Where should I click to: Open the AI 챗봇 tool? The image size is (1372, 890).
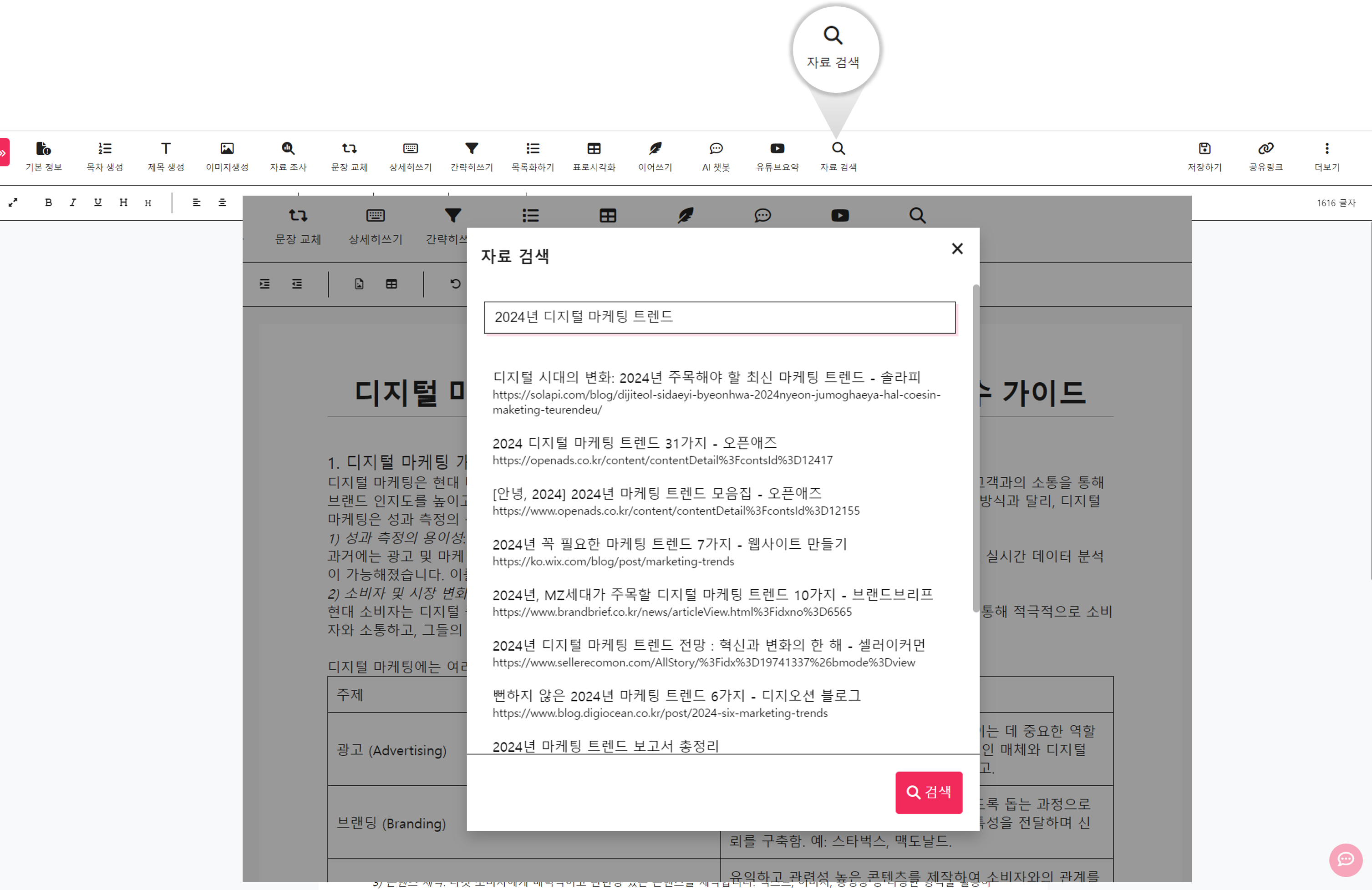click(x=715, y=156)
